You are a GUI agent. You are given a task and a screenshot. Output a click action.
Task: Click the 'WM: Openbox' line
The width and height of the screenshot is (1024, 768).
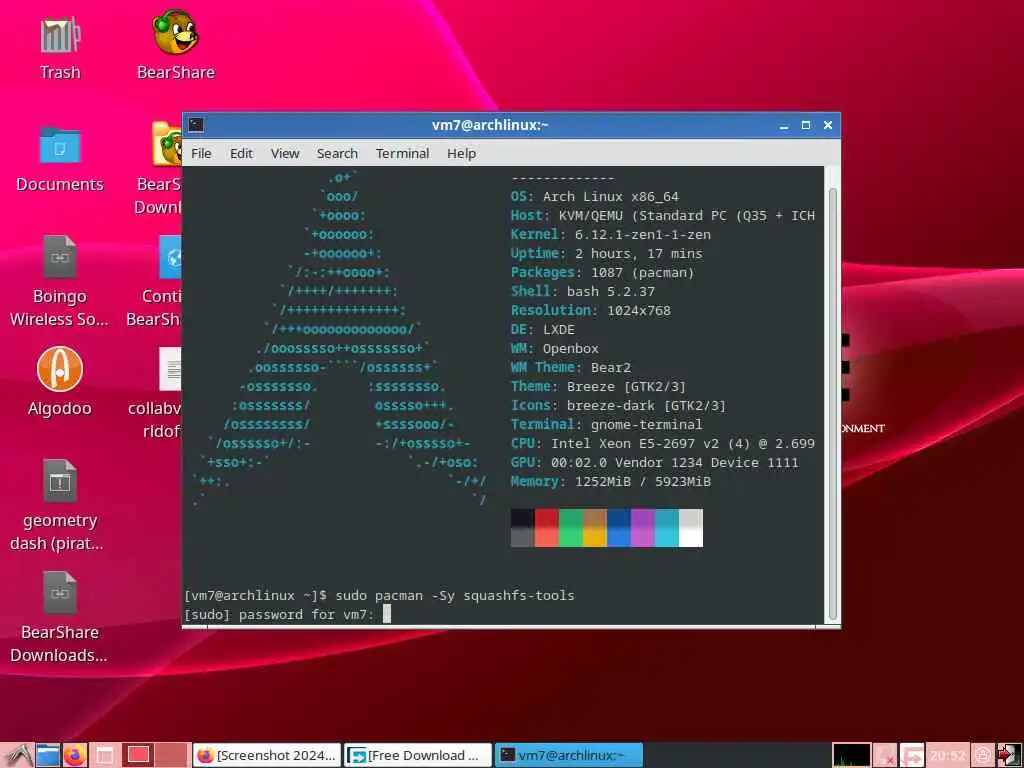tap(554, 348)
